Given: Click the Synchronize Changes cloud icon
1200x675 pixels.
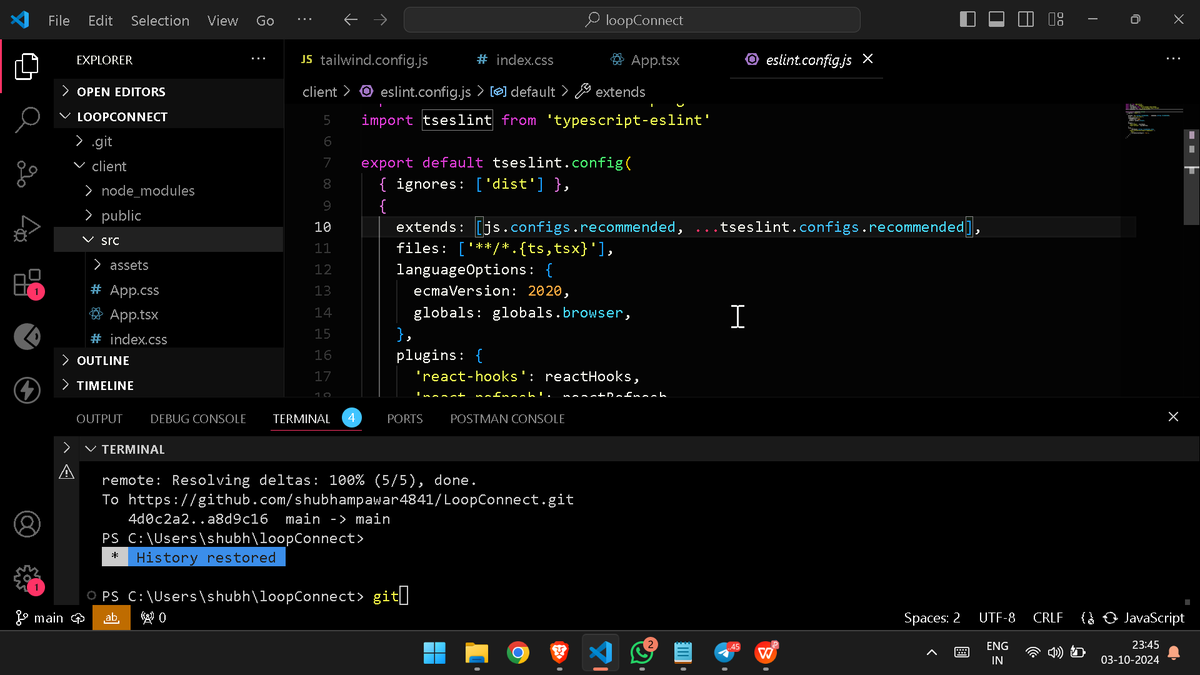Looking at the screenshot, I should pos(77,618).
